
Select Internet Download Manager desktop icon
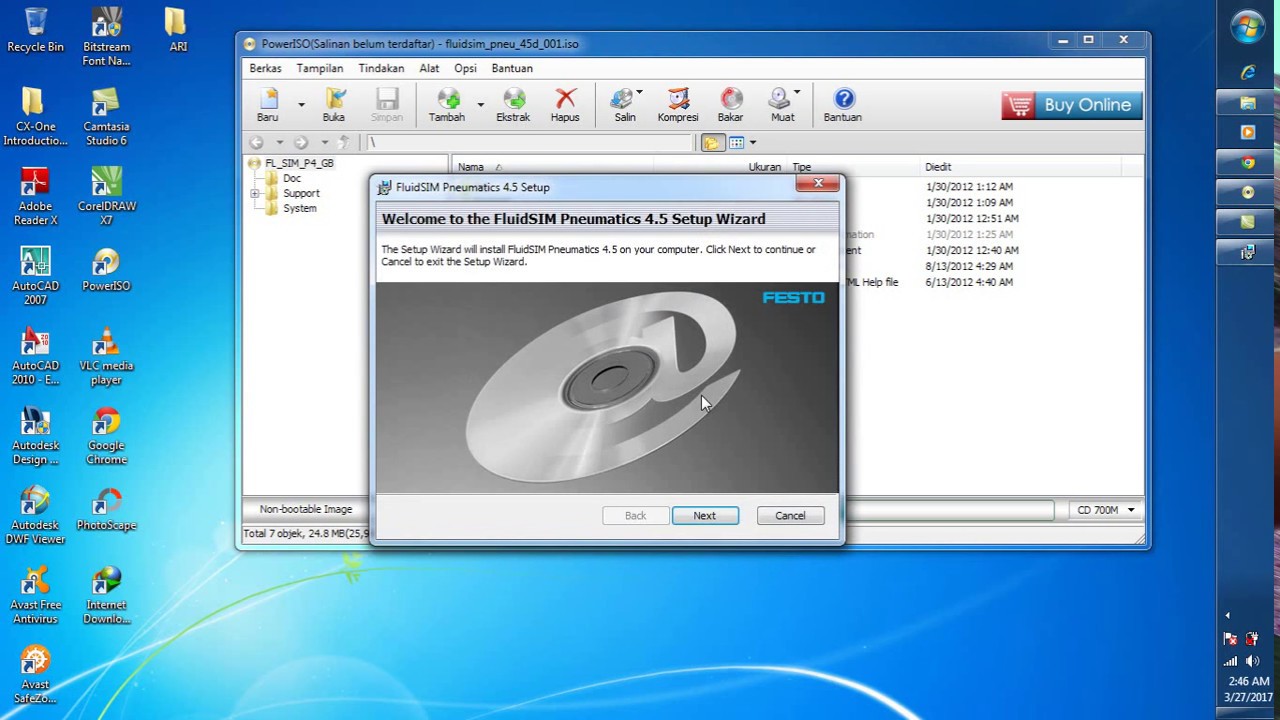[x=106, y=595]
